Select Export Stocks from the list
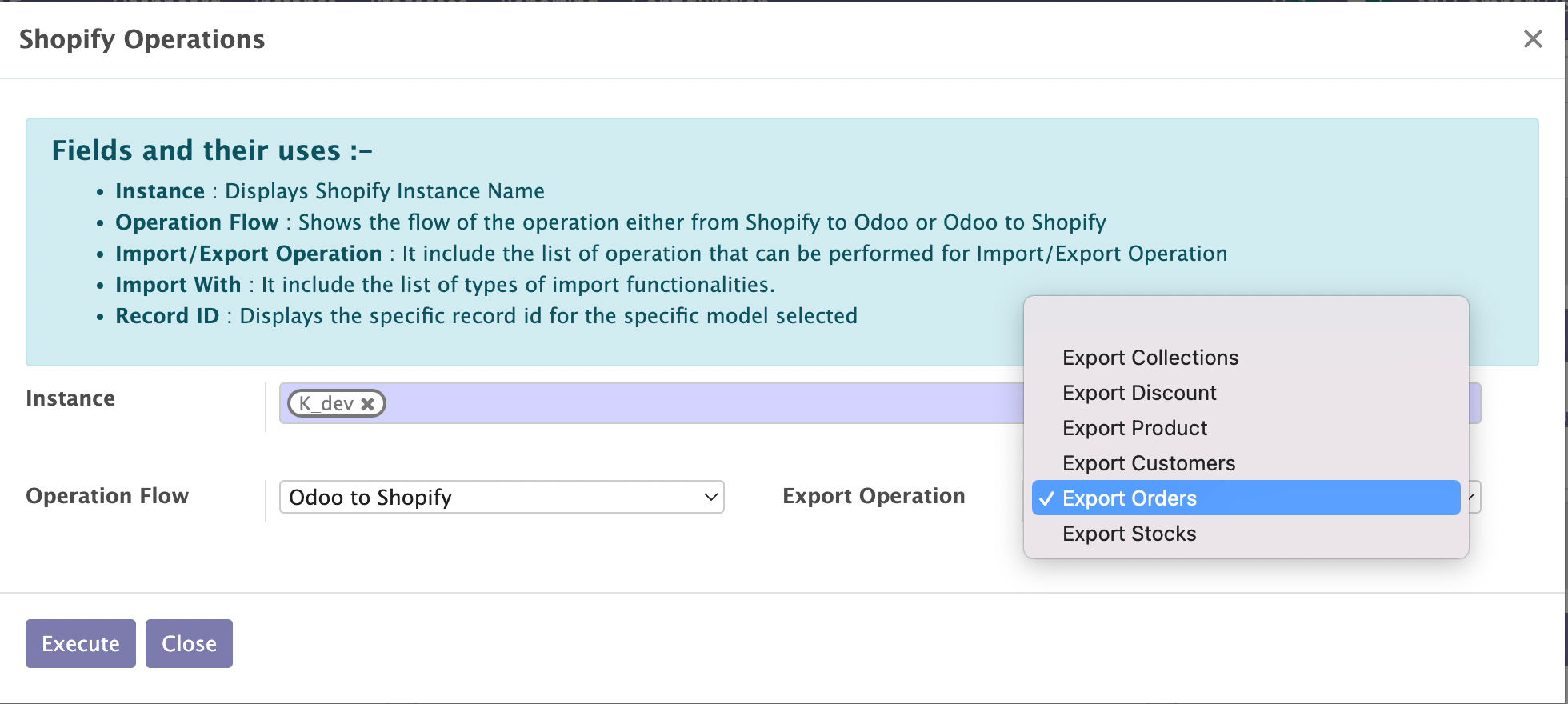Image resolution: width=1568 pixels, height=704 pixels. tap(1129, 534)
